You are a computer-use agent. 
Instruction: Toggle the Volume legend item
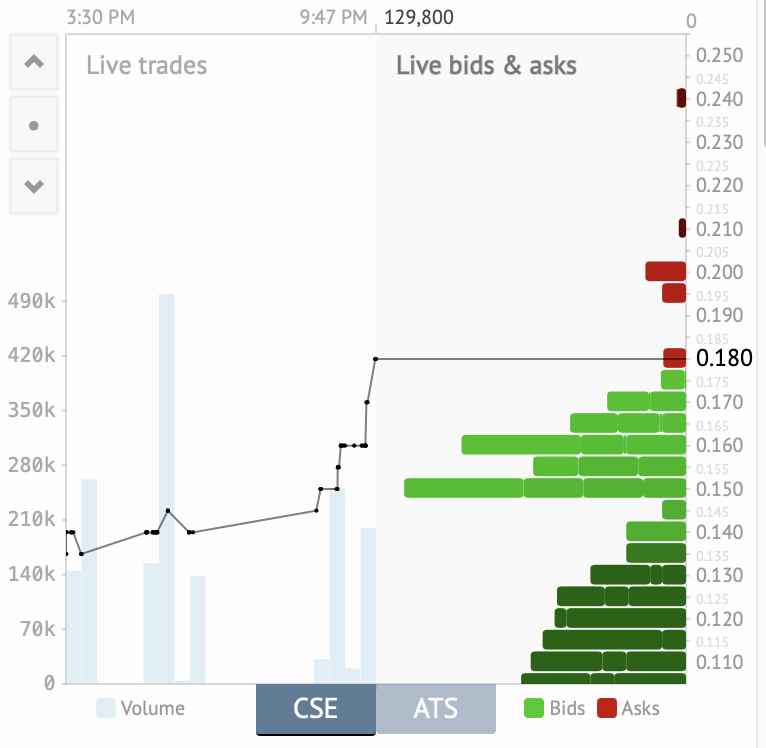[141, 709]
